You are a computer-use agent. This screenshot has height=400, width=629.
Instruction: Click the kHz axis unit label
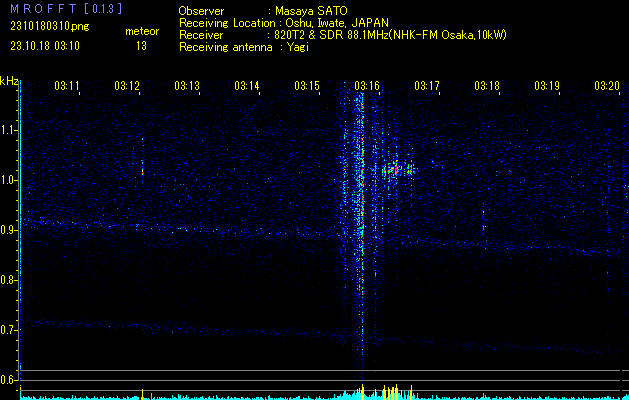(x=9, y=81)
